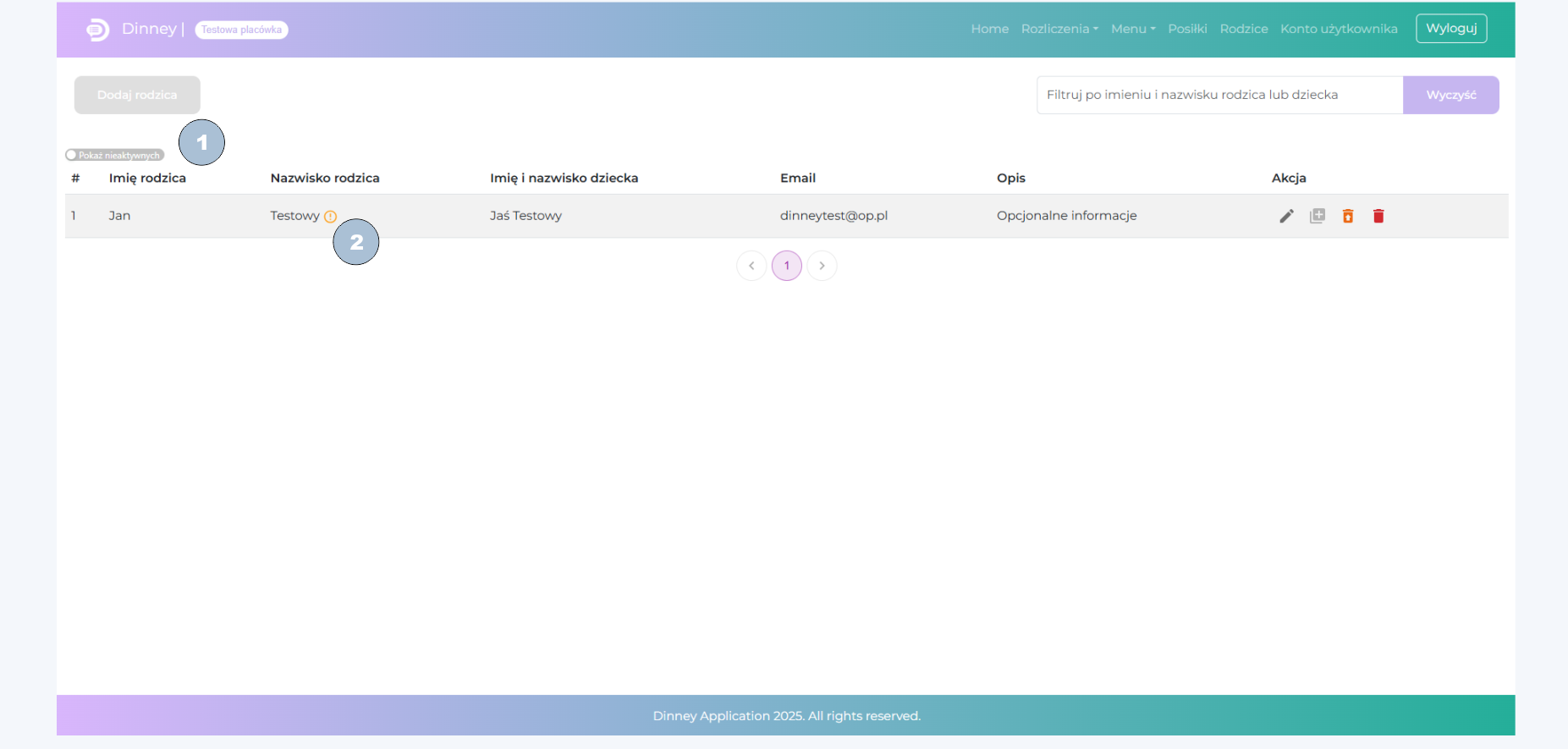Click the Wyczyść filter button

[x=1450, y=95]
